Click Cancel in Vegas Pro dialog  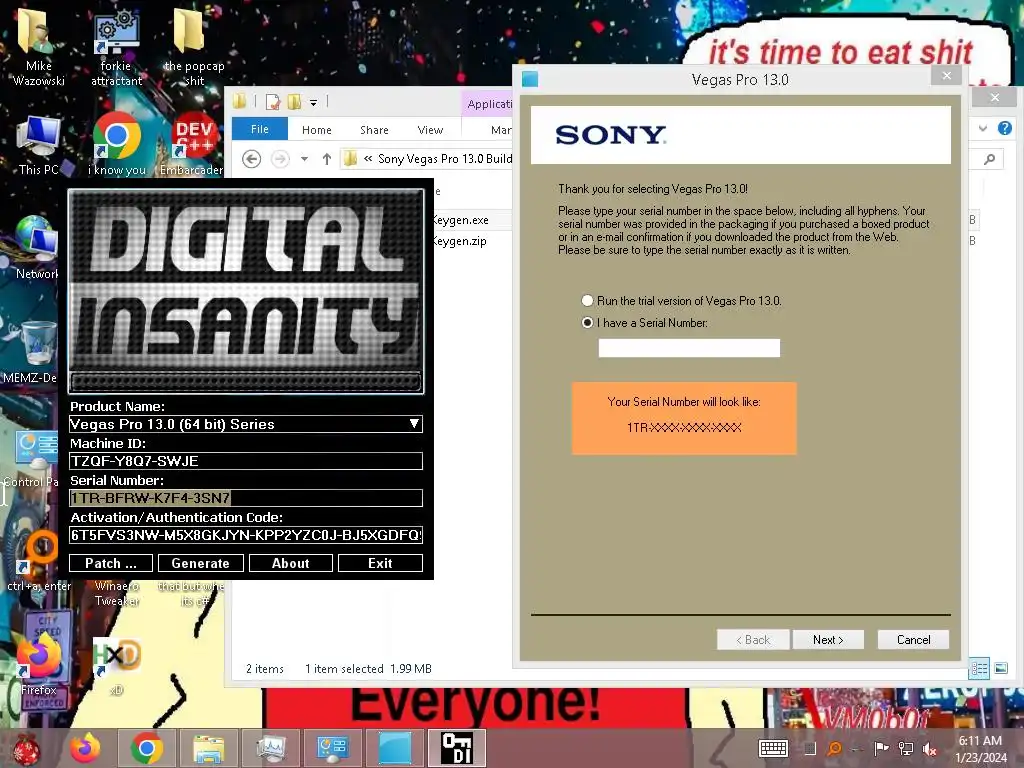pos(913,639)
